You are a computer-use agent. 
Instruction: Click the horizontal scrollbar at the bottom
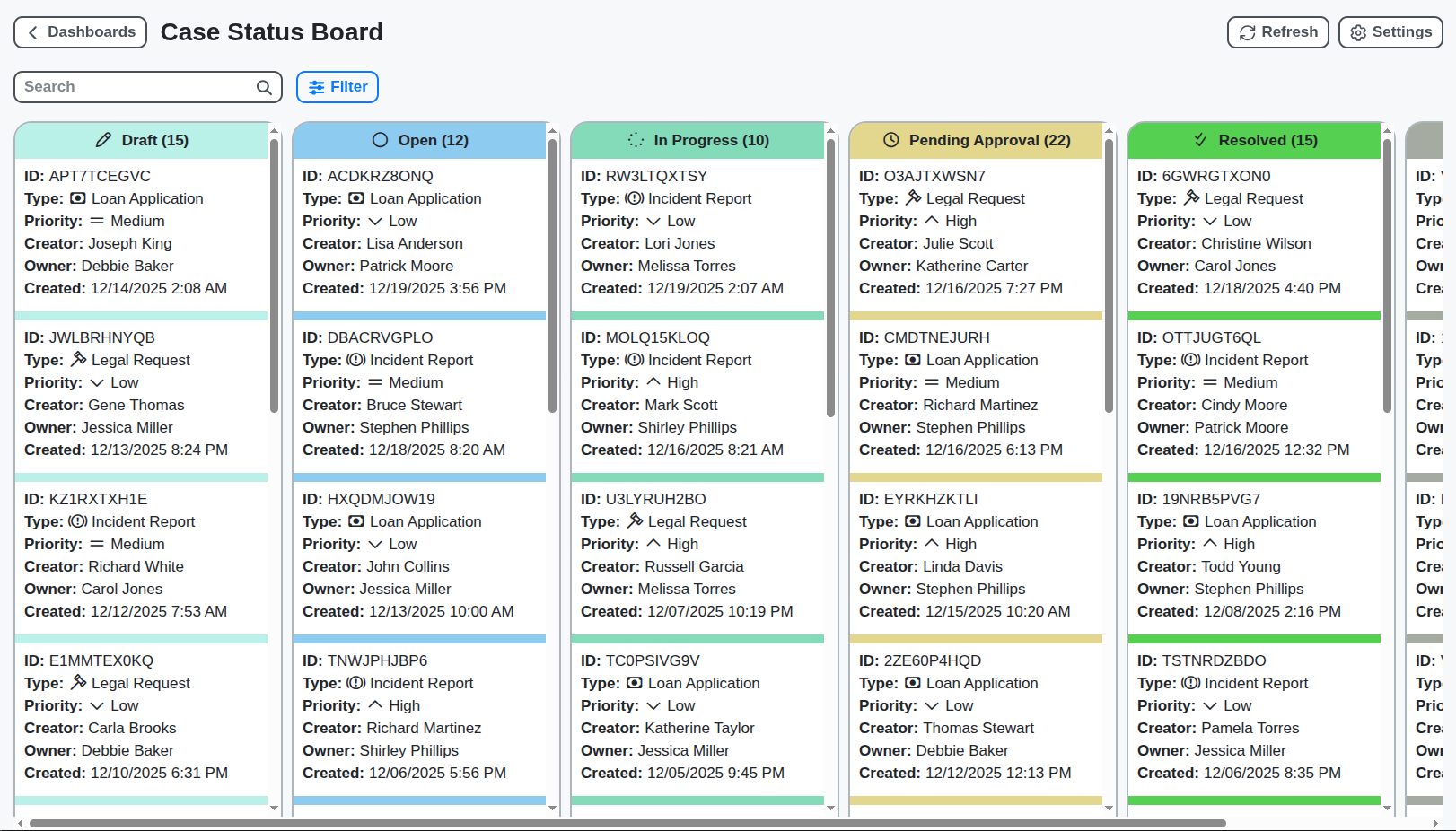click(x=628, y=821)
